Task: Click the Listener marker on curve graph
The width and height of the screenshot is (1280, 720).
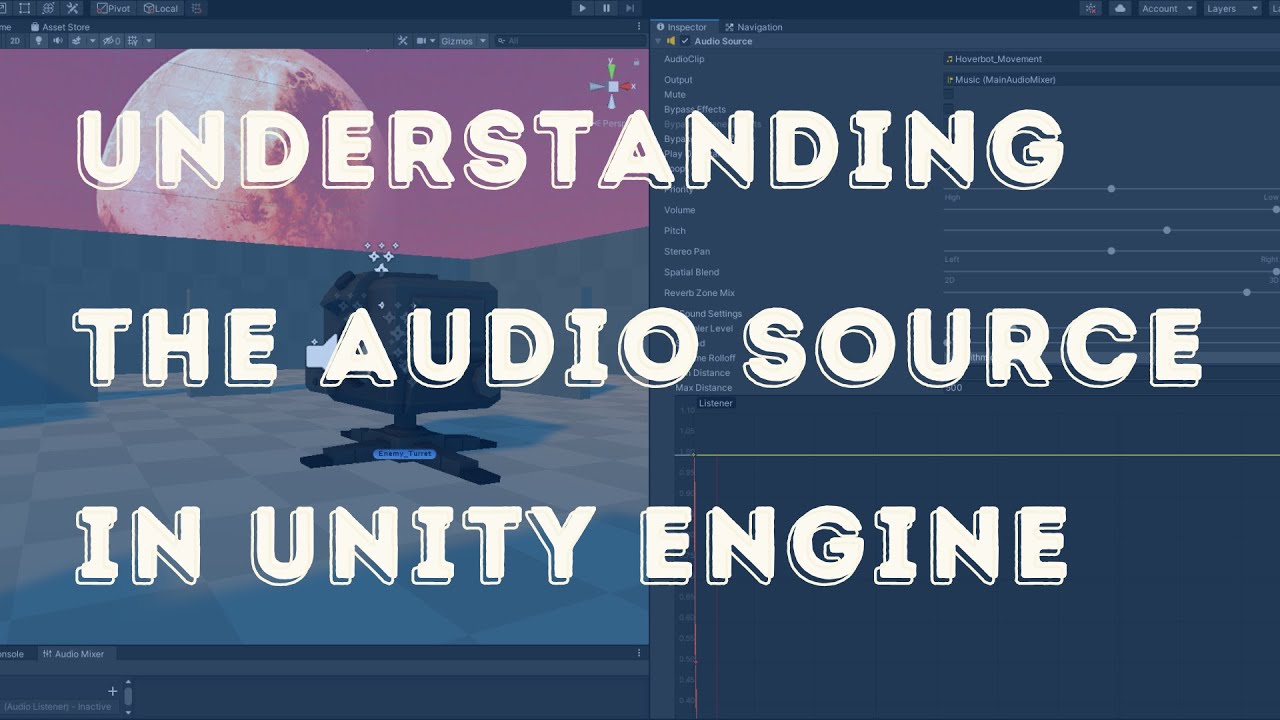Action: [715, 403]
